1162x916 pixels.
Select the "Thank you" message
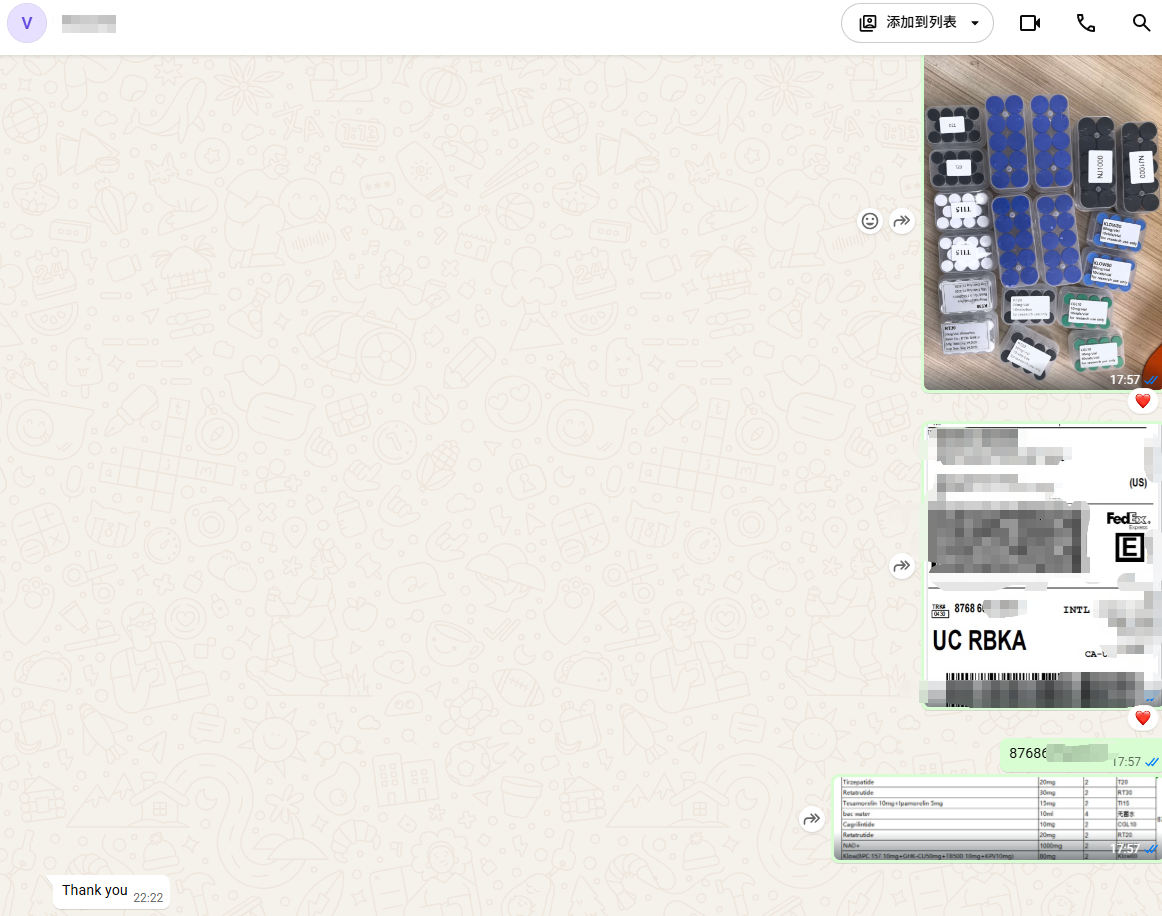[112, 892]
